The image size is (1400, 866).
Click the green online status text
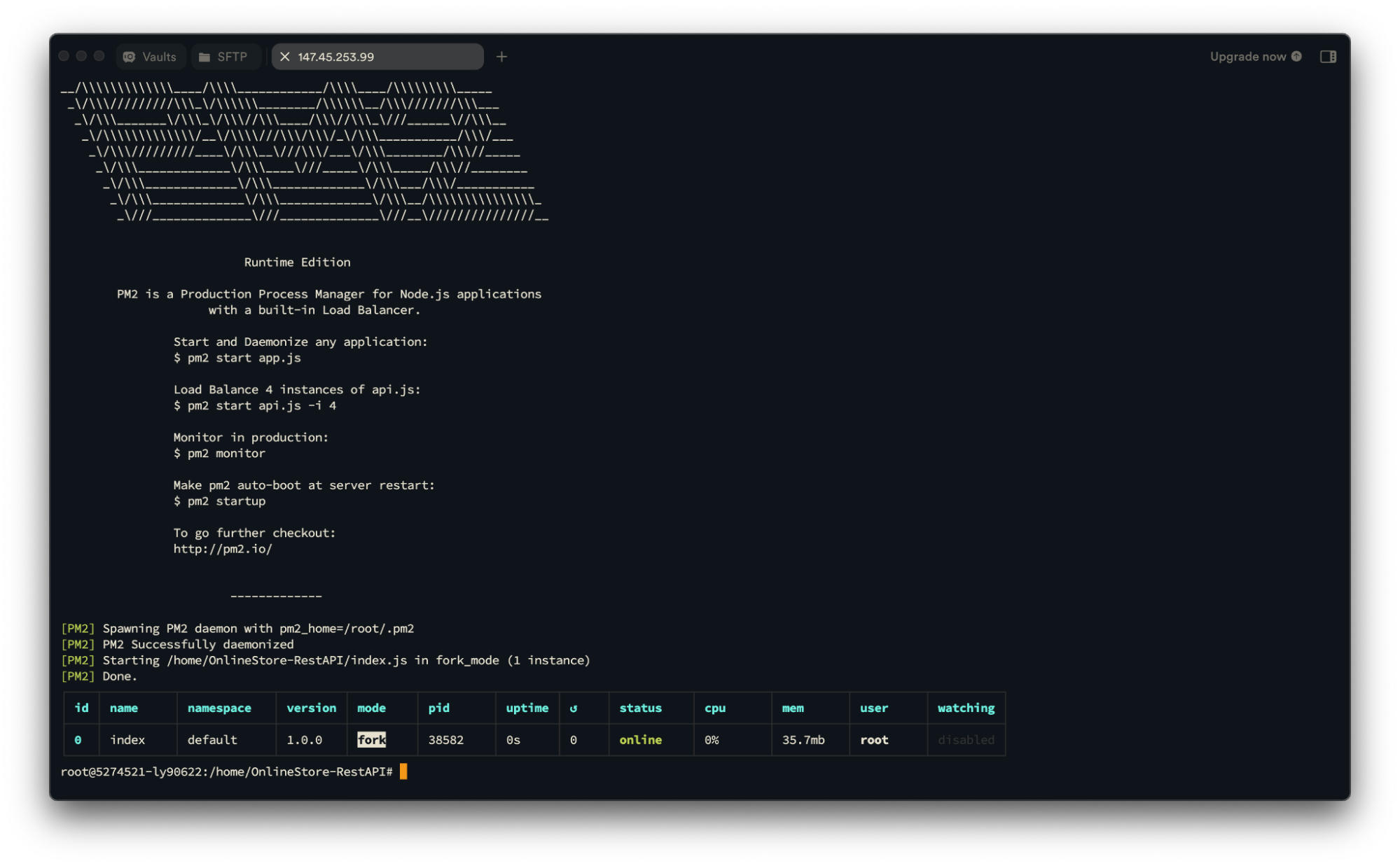(x=640, y=740)
